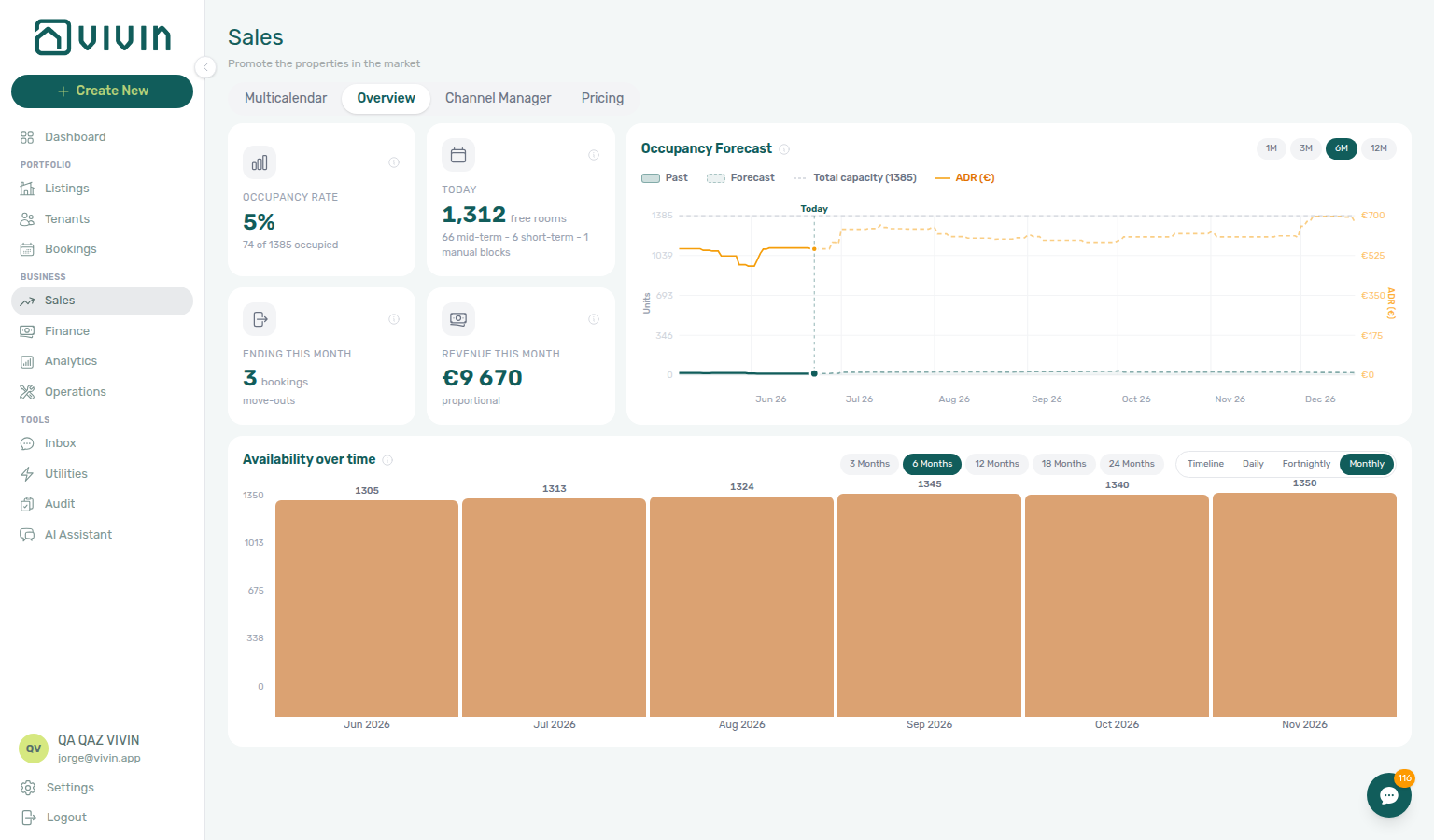Viewport: 1434px width, 840px height.
Task: Switch availability view to Daily
Action: click(x=1253, y=464)
